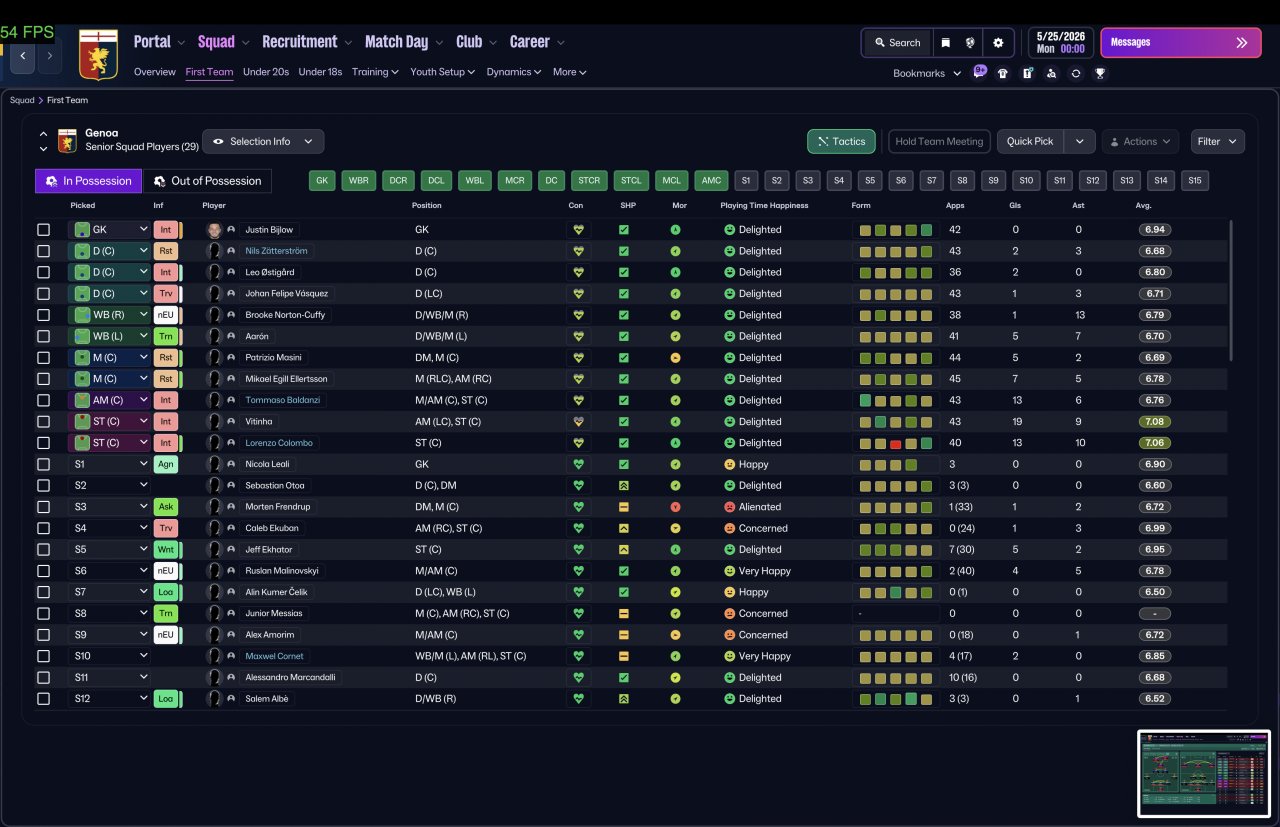
Task: Click the player list vertical scrollbar
Action: click(x=1231, y=290)
